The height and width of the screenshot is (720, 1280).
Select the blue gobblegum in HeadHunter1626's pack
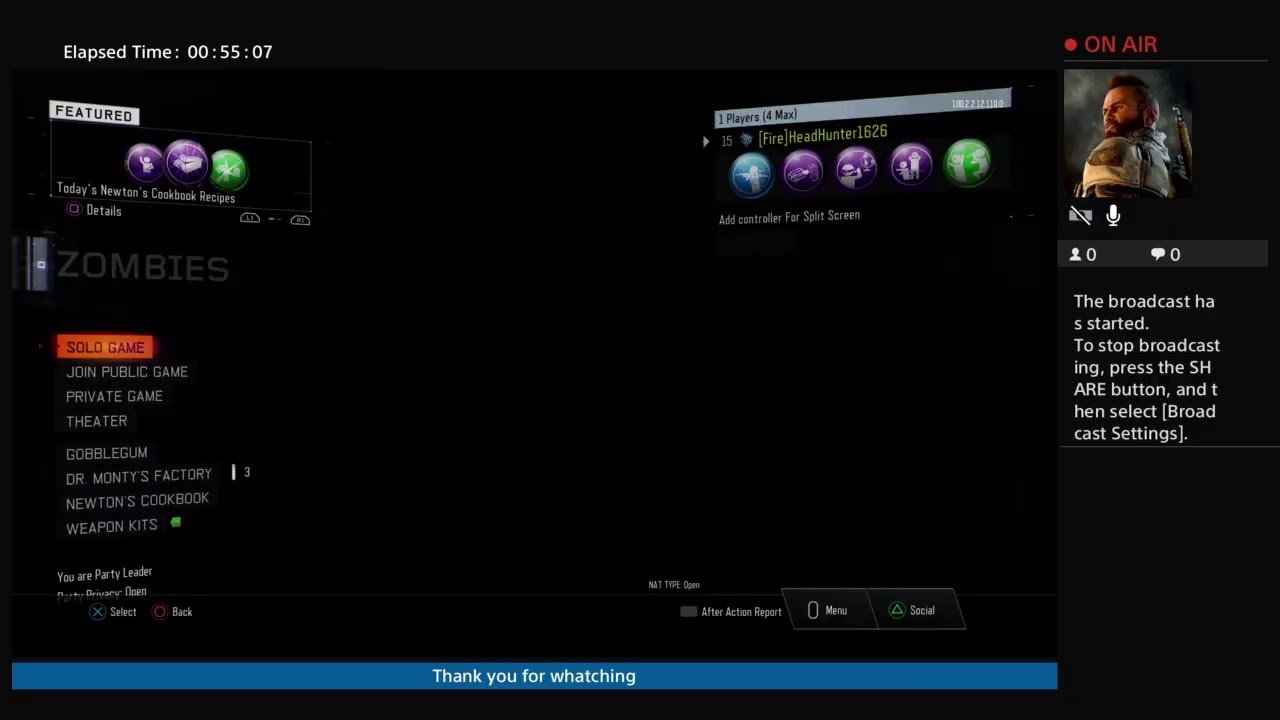point(751,174)
